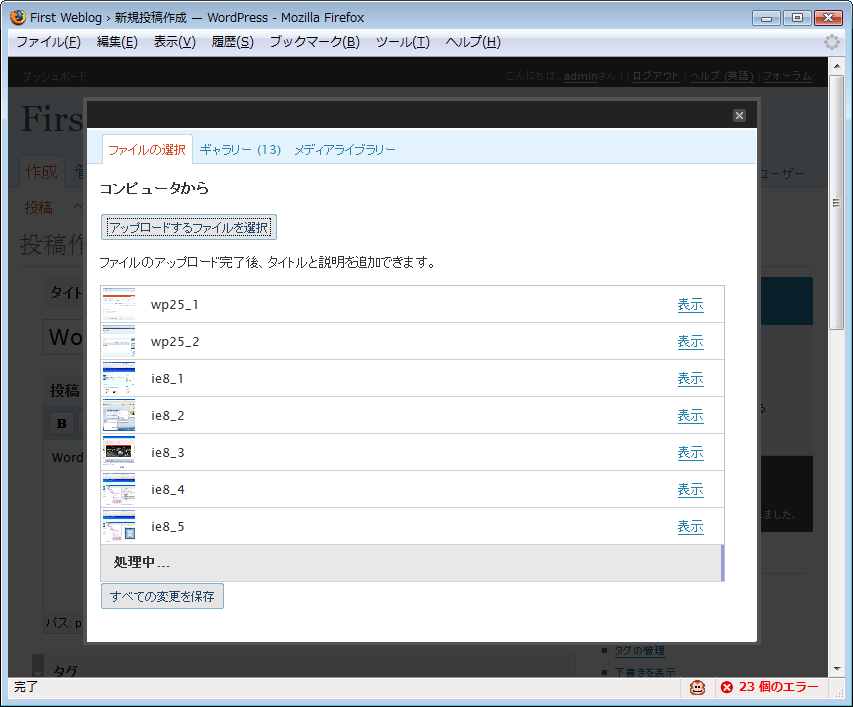Expand ie8_1 details via 表示 link
This screenshot has width=853, height=707.
point(690,379)
